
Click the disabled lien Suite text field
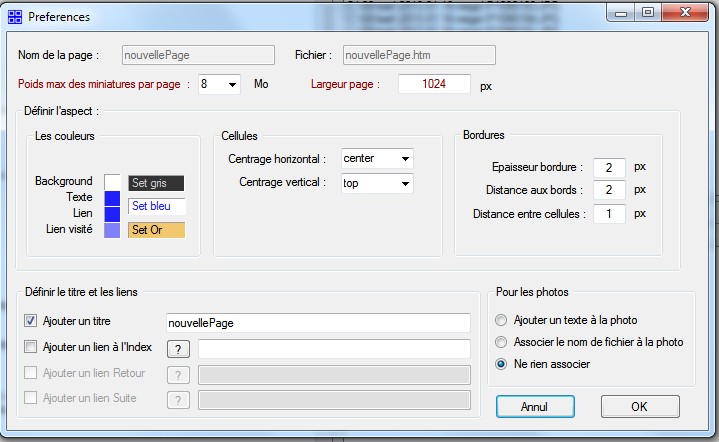click(334, 400)
